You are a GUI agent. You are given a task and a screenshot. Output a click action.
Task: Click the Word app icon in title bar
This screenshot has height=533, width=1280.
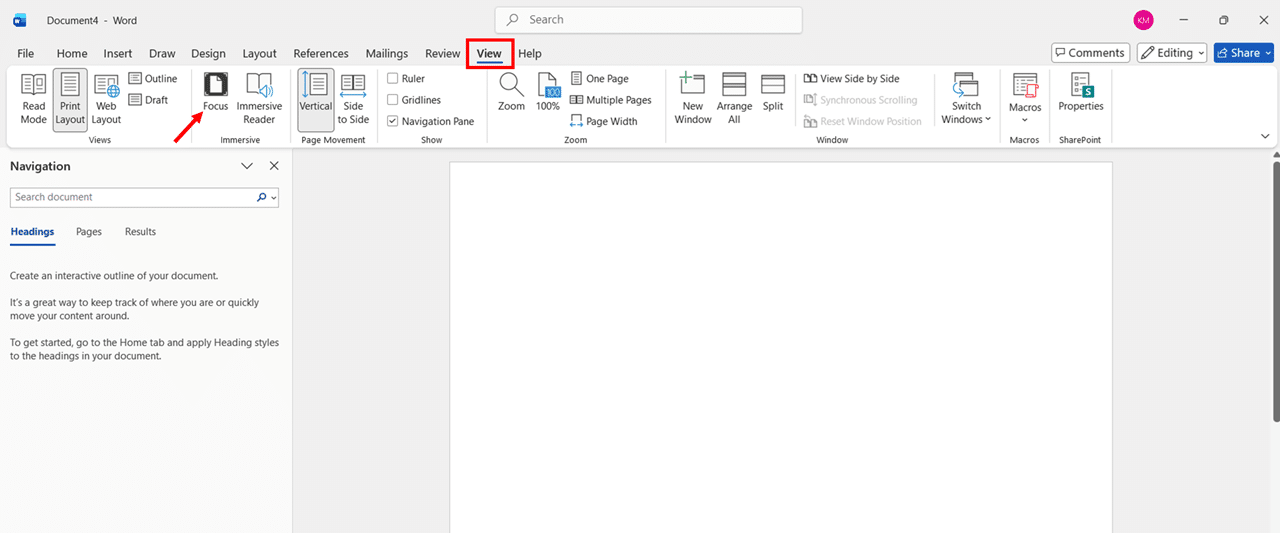pyautogui.click(x=20, y=20)
